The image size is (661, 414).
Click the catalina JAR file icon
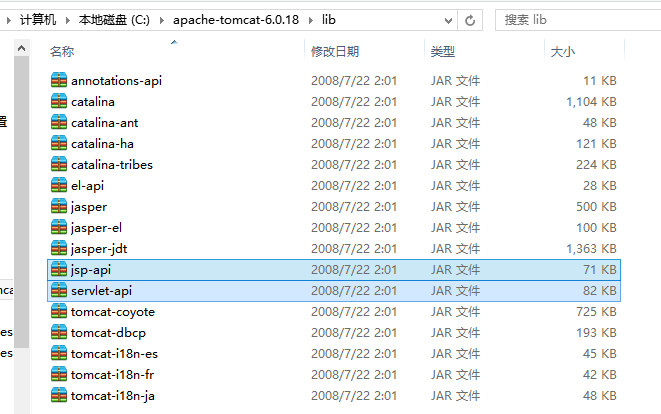[59, 101]
